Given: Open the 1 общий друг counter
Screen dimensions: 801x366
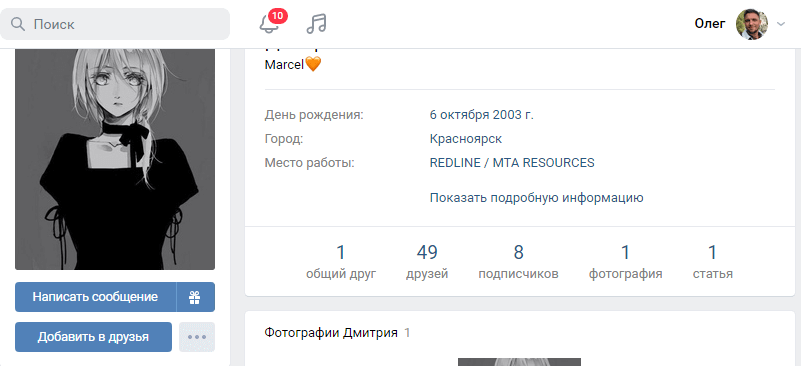Looking at the screenshot, I should 341,262.
